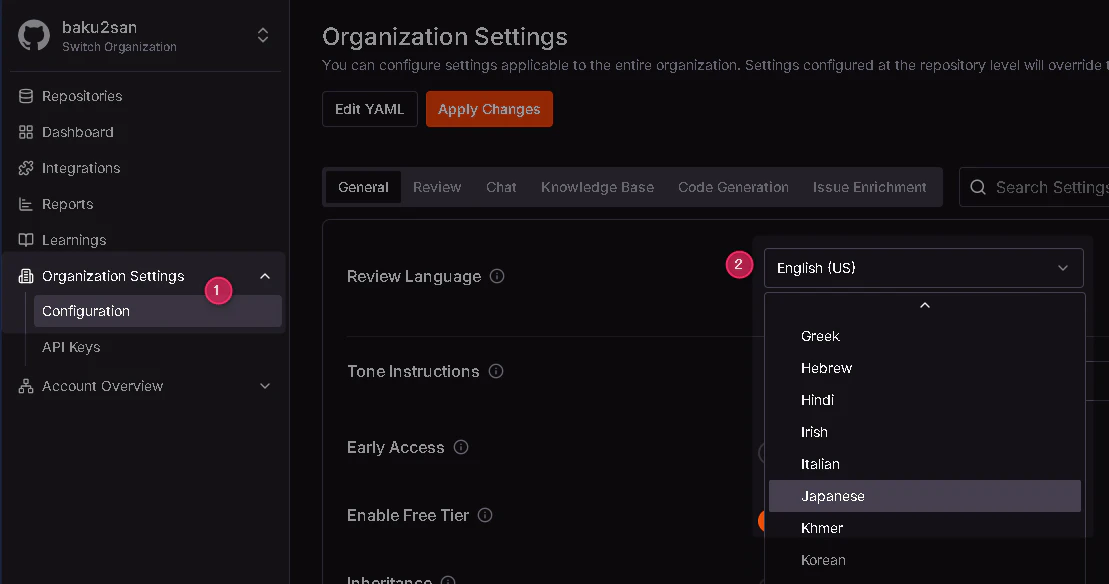Select Hebrew from the language list
This screenshot has height=584, width=1109.
coord(924,368)
